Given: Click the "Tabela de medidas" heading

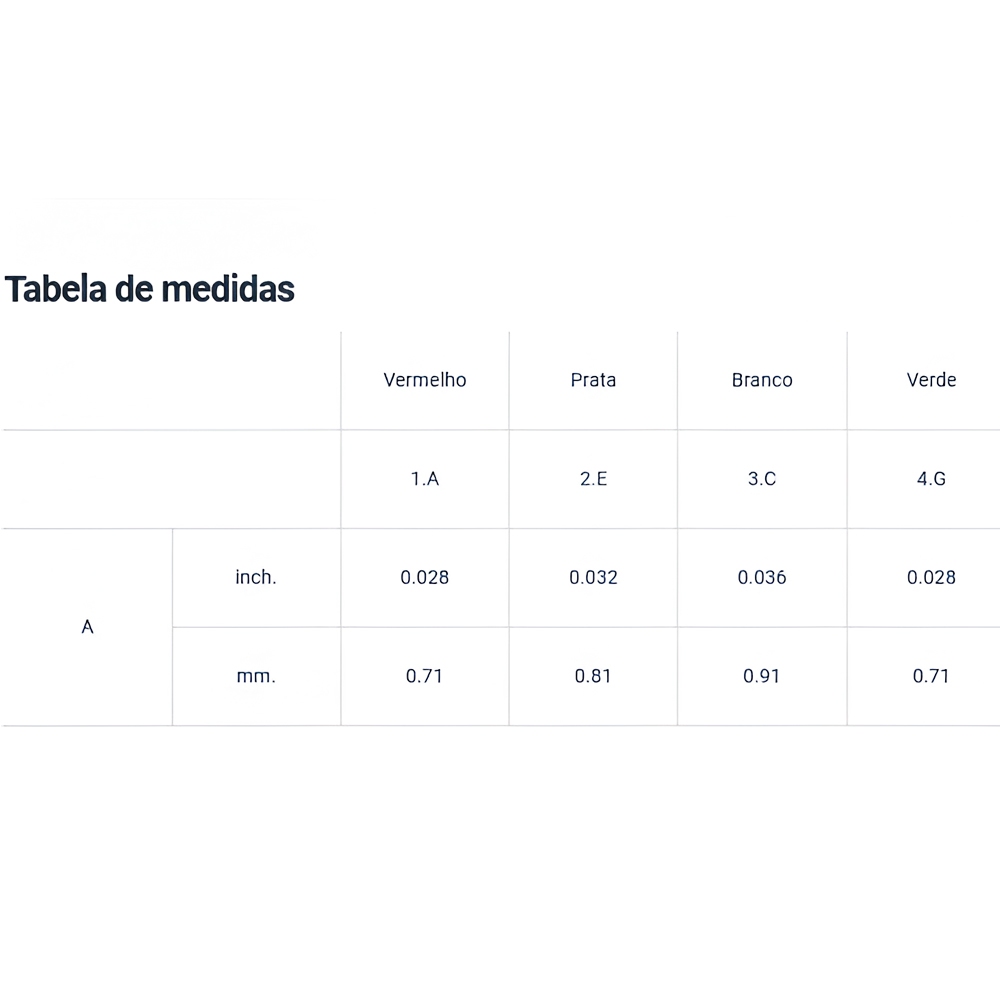Looking at the screenshot, I should (150, 289).
